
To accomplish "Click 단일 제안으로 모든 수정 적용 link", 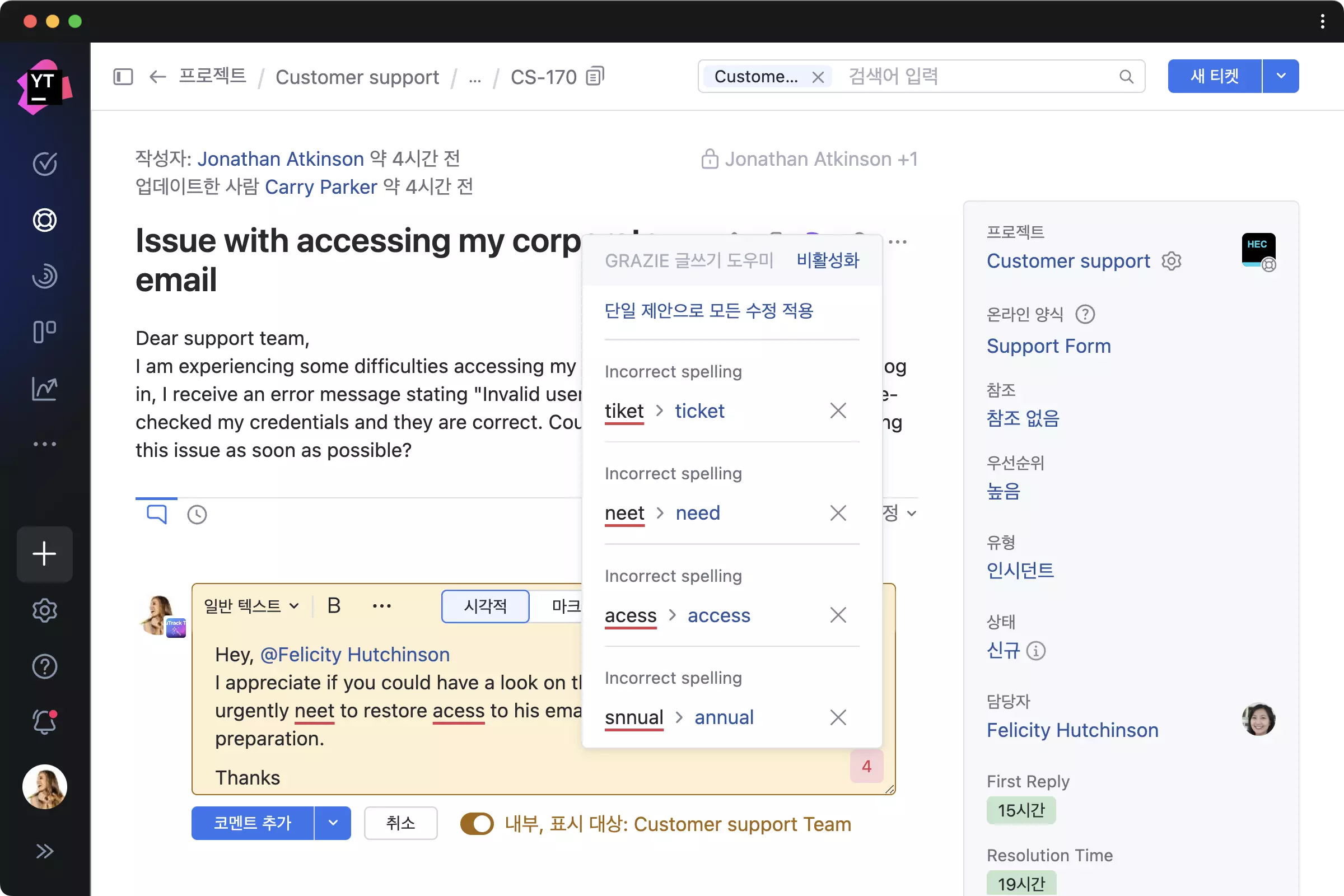I will click(708, 311).
